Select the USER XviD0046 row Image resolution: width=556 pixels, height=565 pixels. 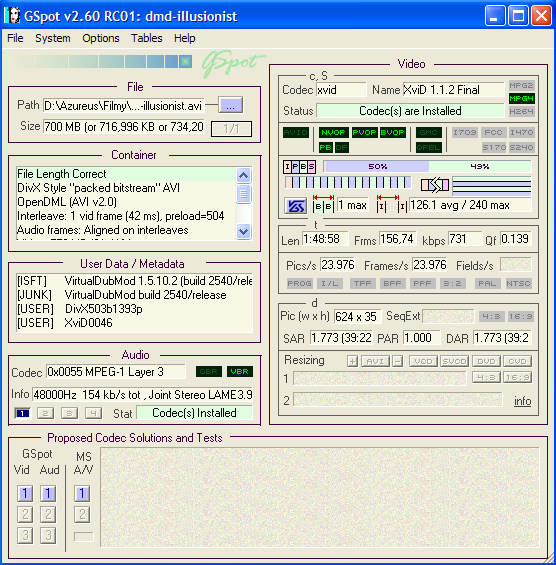134,323
